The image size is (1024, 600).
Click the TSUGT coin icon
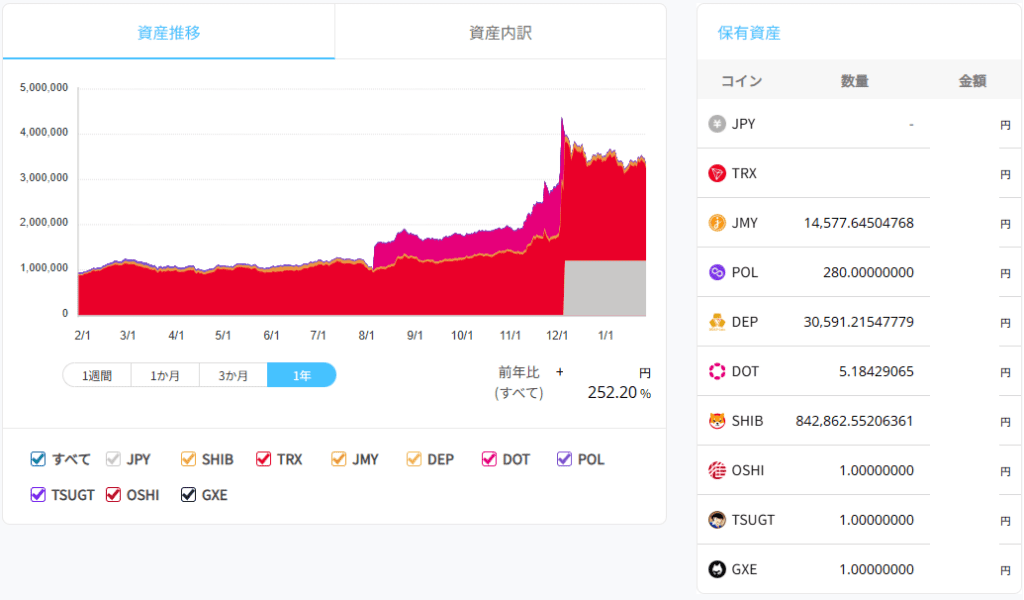[x=717, y=520]
